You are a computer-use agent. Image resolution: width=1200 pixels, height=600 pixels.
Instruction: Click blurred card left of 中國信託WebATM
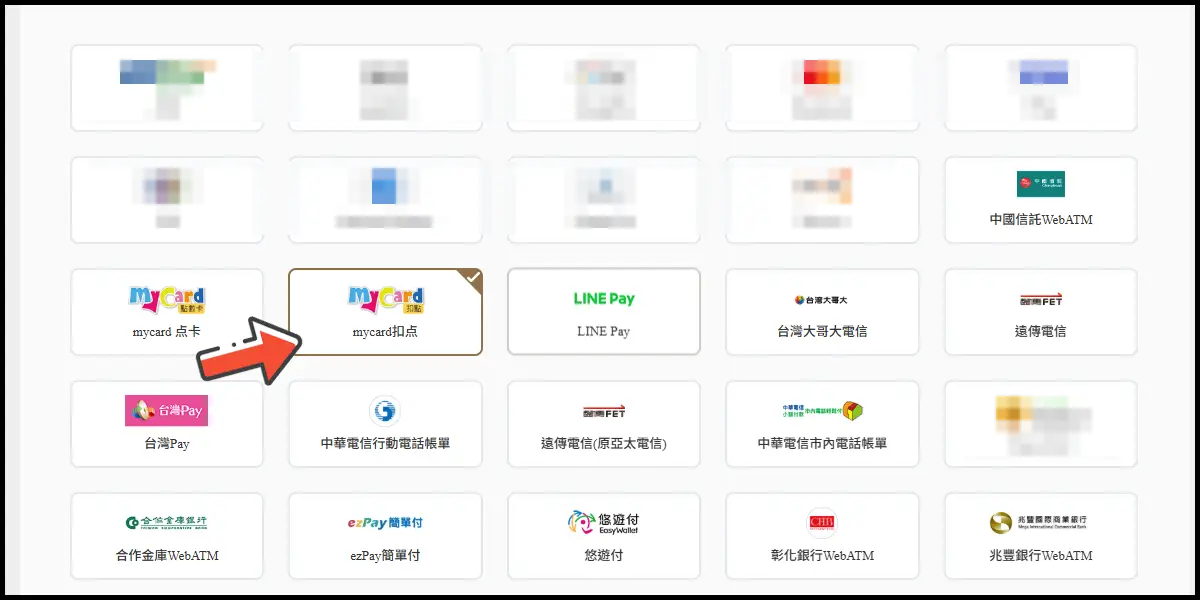pos(822,200)
